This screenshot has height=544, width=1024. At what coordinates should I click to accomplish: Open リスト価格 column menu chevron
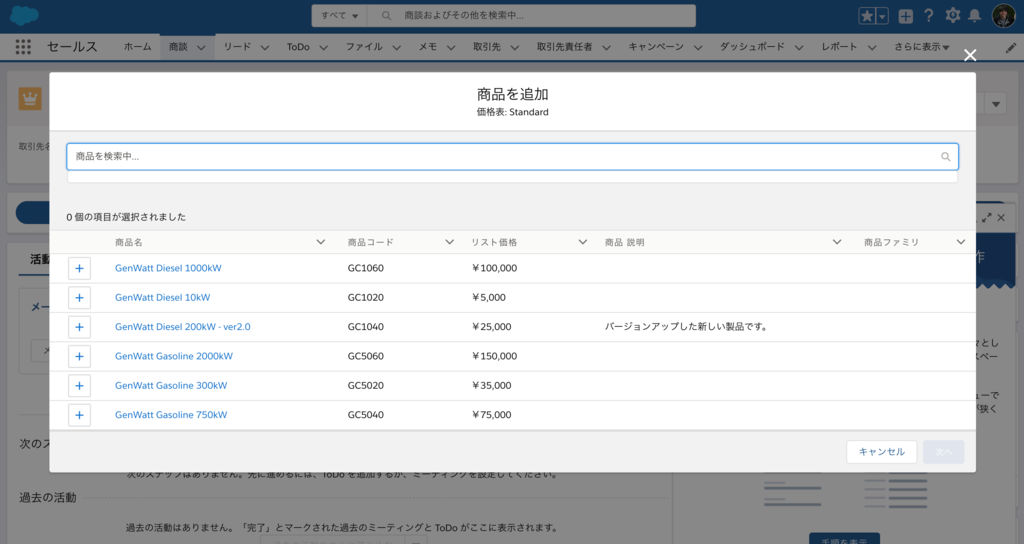(x=583, y=242)
